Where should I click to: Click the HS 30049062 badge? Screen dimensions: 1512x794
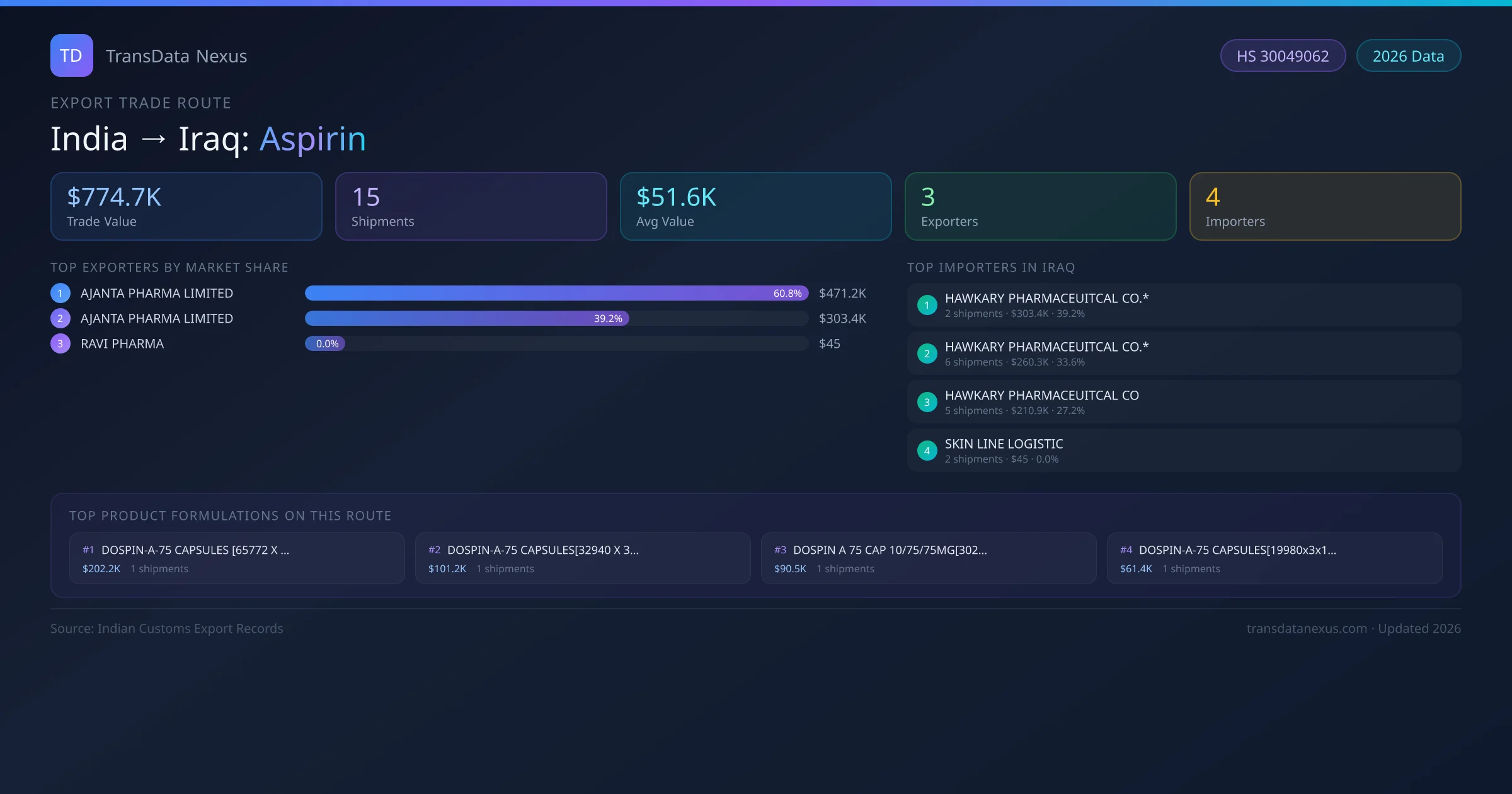tap(1282, 56)
